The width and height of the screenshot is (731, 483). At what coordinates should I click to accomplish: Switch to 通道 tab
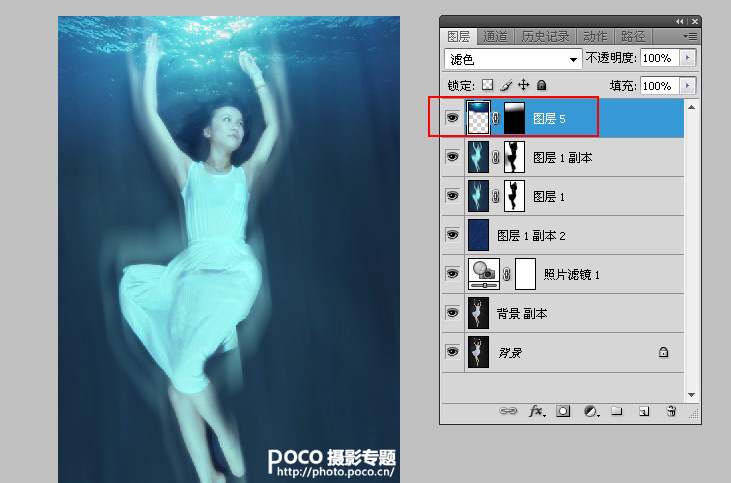pos(495,36)
